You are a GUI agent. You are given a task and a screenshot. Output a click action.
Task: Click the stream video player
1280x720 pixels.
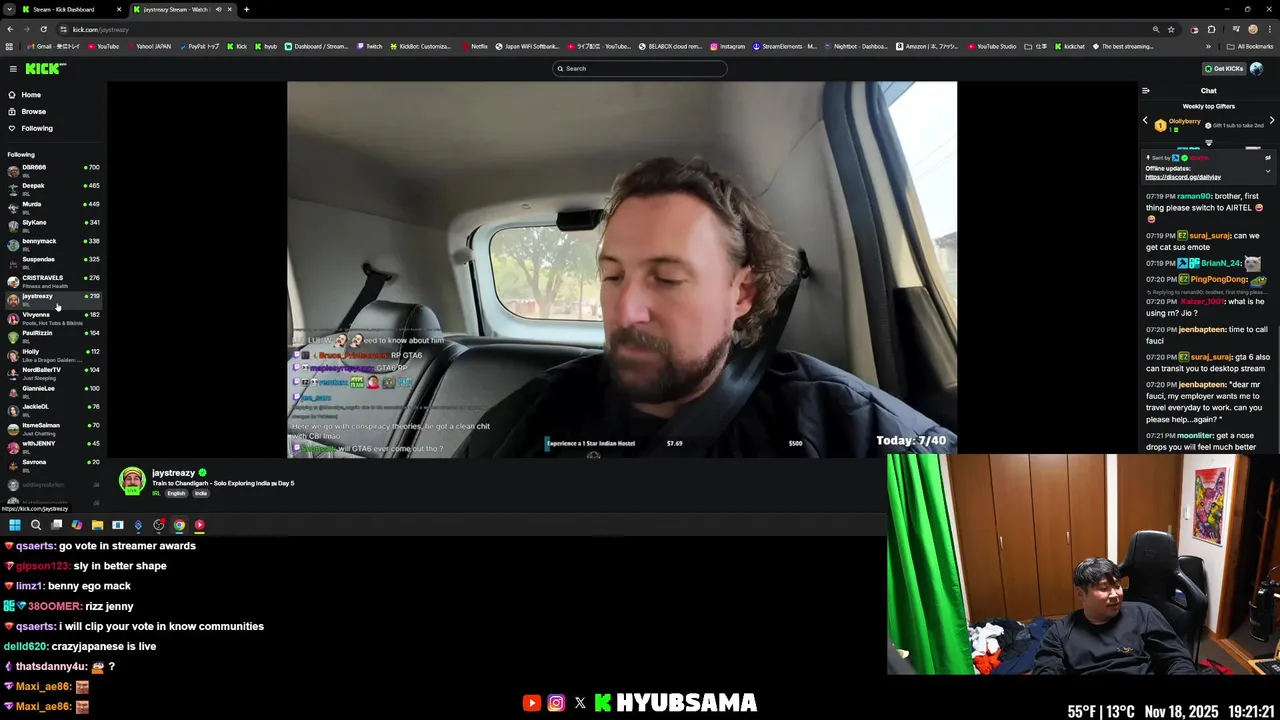point(622,269)
